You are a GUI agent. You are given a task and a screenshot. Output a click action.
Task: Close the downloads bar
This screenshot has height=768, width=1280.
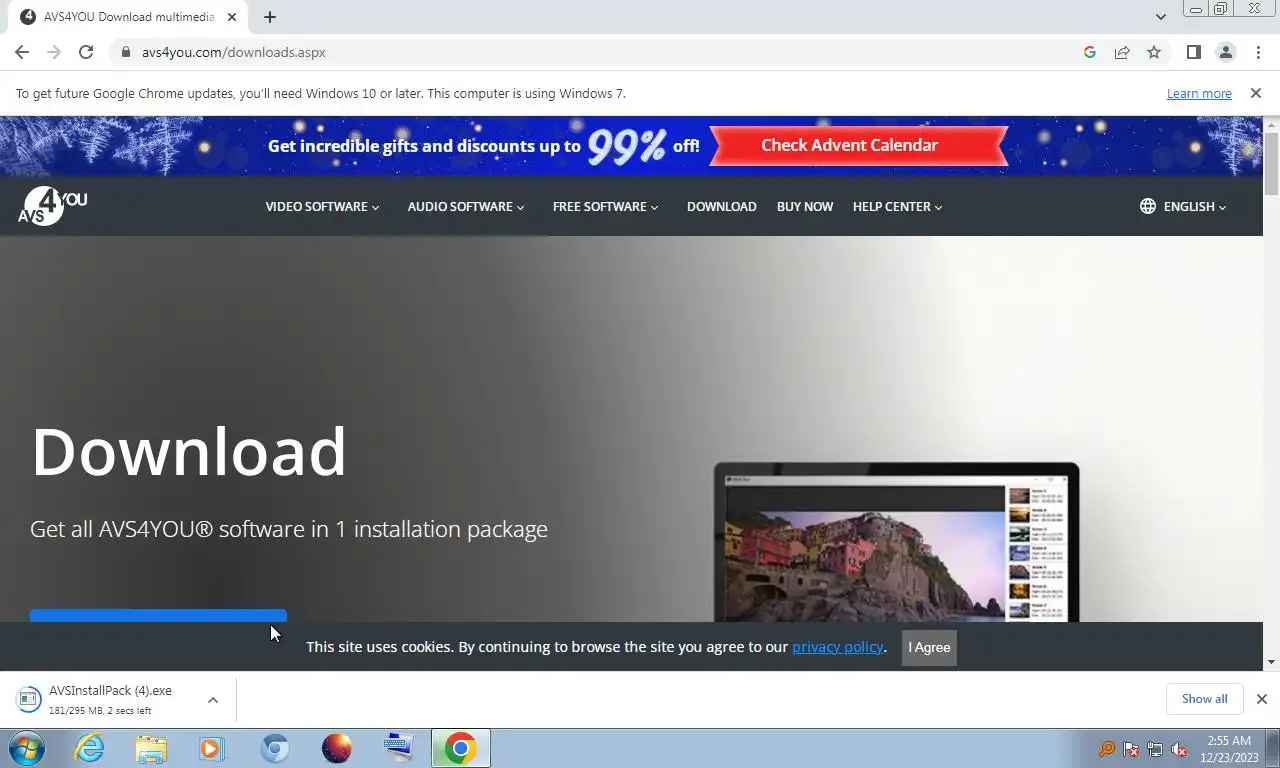pyautogui.click(x=1261, y=699)
